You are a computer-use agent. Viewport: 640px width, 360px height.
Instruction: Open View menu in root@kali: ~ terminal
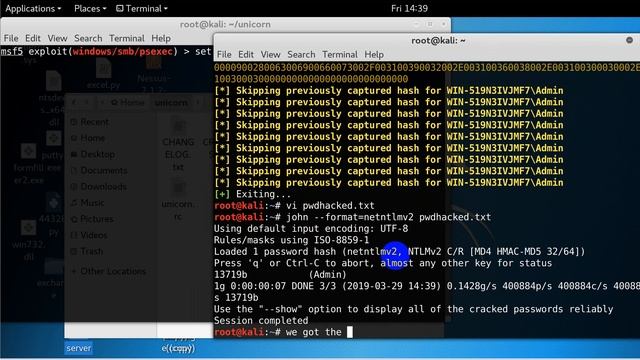[x=270, y=54]
